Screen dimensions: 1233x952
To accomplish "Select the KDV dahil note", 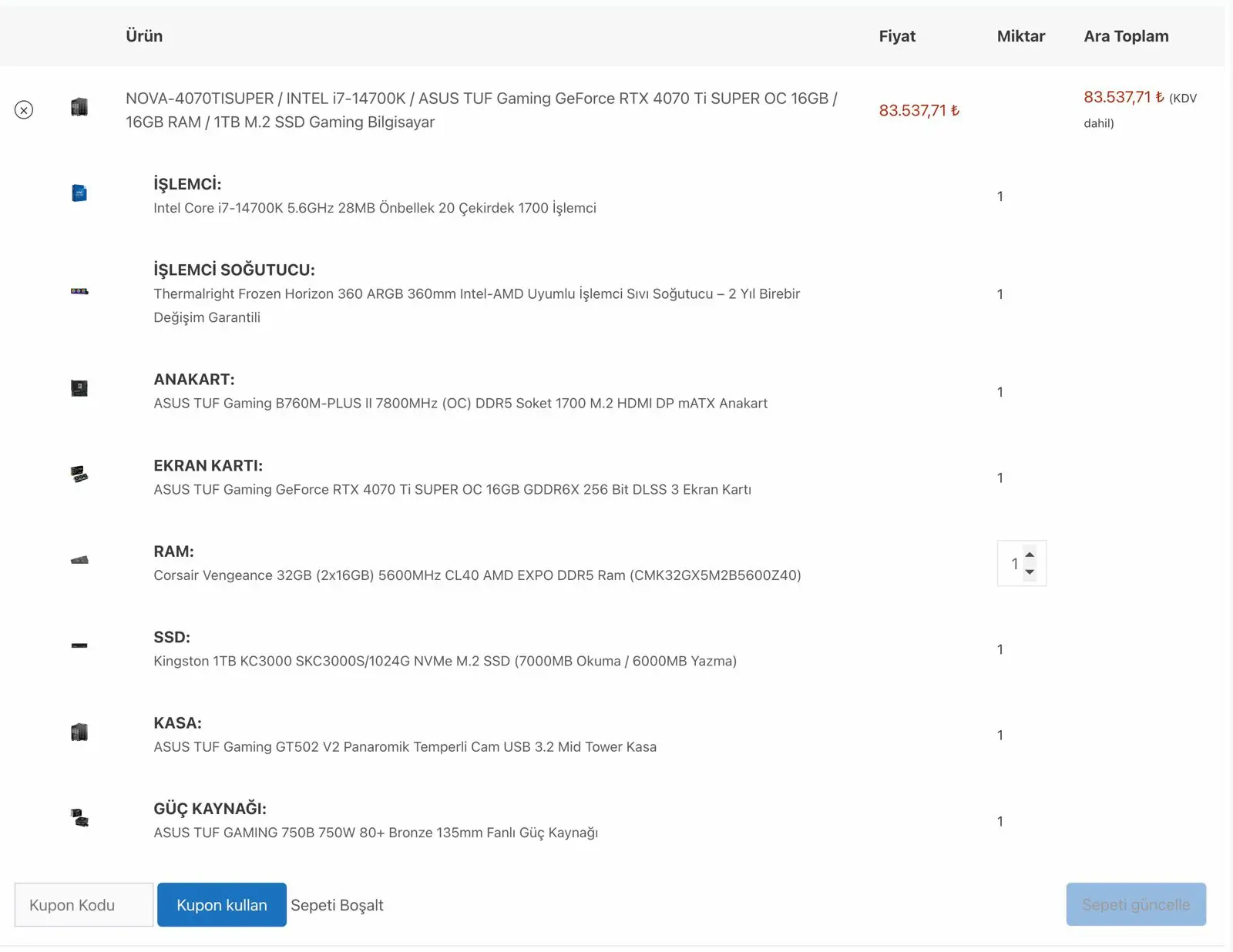I will point(1141,110).
